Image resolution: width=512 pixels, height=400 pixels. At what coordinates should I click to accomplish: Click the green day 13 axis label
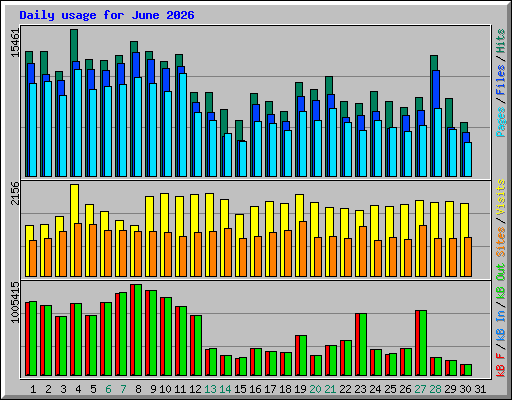pos(210,389)
